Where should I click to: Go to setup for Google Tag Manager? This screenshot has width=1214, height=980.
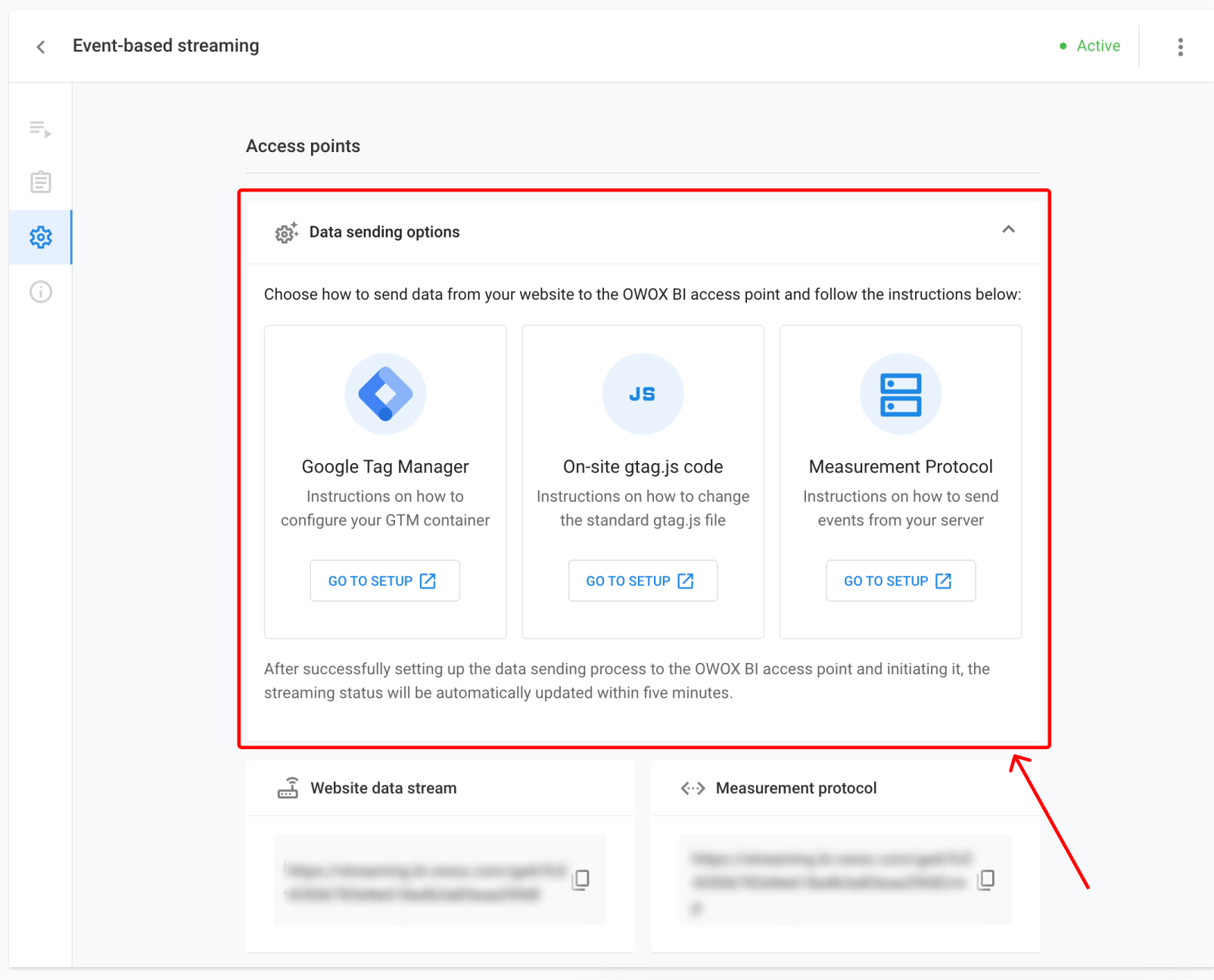[385, 580]
